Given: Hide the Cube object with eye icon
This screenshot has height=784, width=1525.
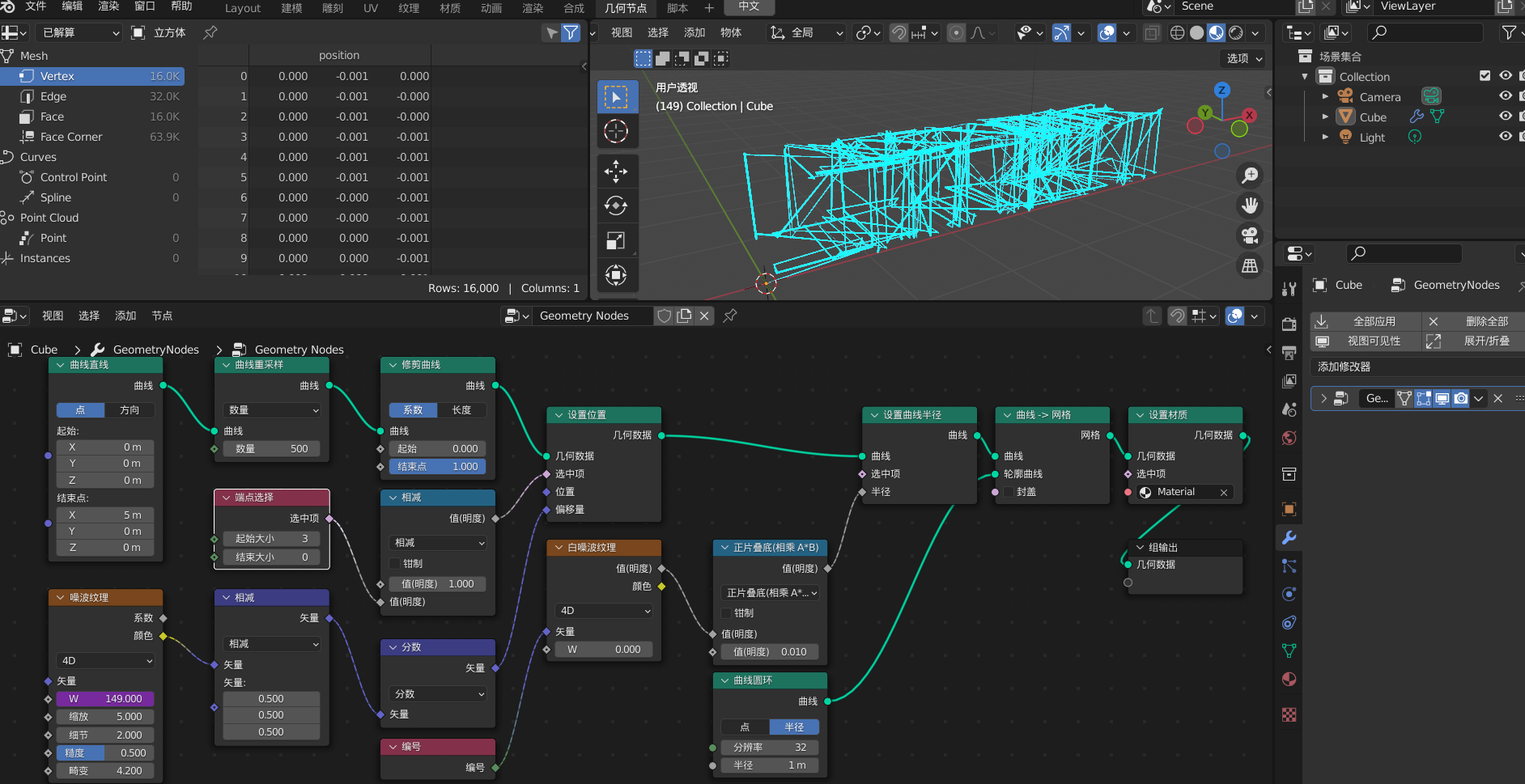Looking at the screenshot, I should (1506, 117).
